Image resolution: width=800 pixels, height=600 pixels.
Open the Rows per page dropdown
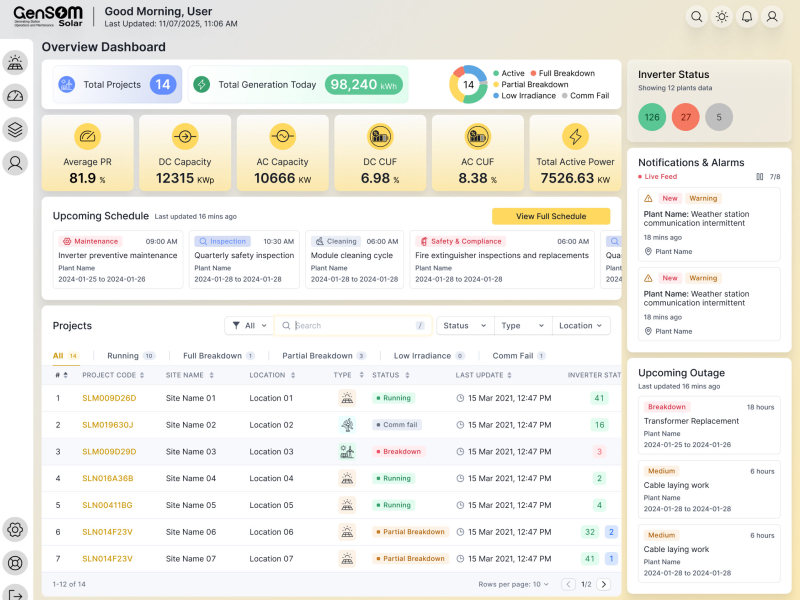(x=514, y=584)
